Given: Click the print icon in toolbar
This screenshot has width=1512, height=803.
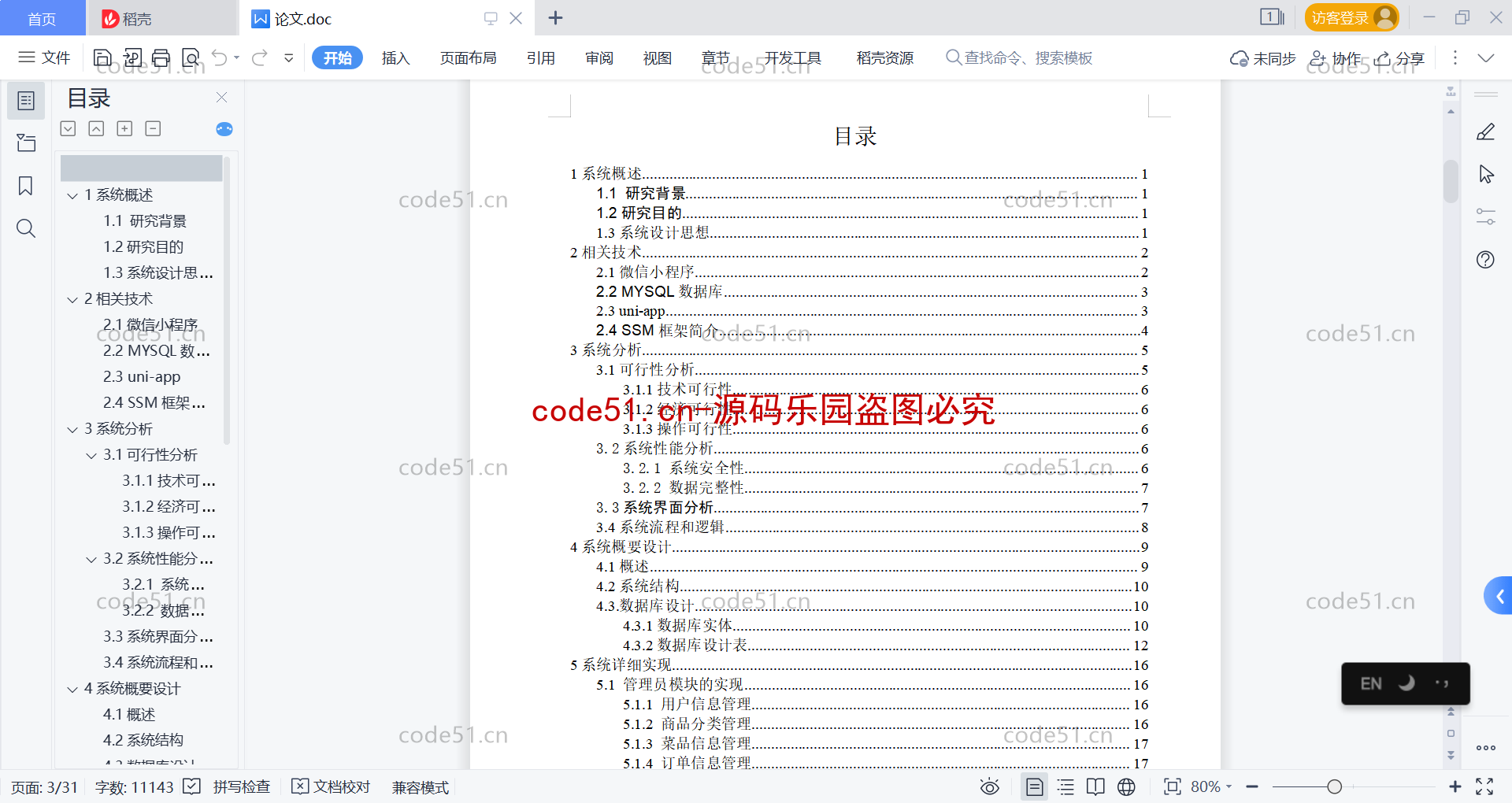Looking at the screenshot, I should [161, 57].
